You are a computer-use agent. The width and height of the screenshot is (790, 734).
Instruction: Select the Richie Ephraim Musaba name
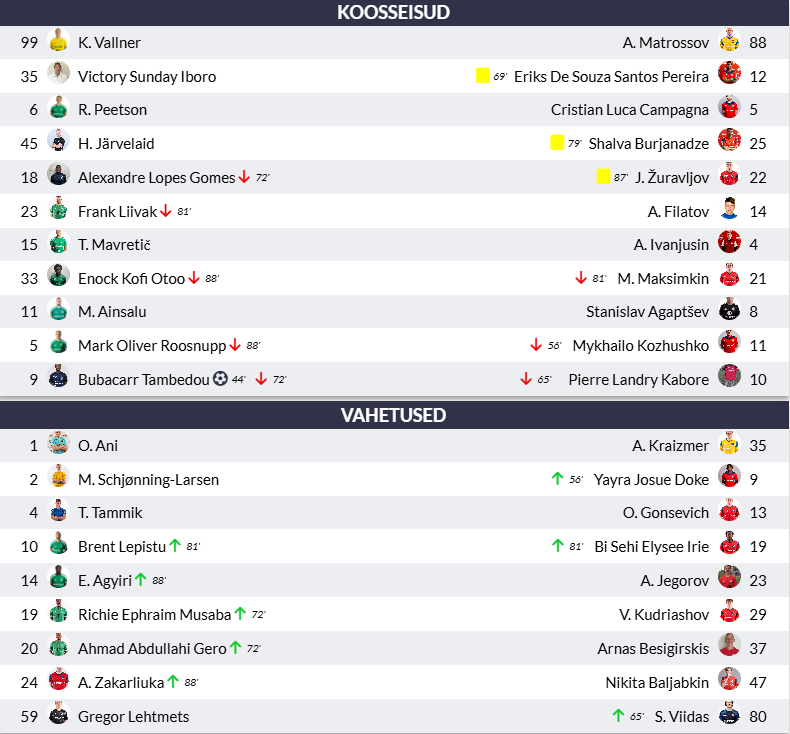click(x=155, y=615)
